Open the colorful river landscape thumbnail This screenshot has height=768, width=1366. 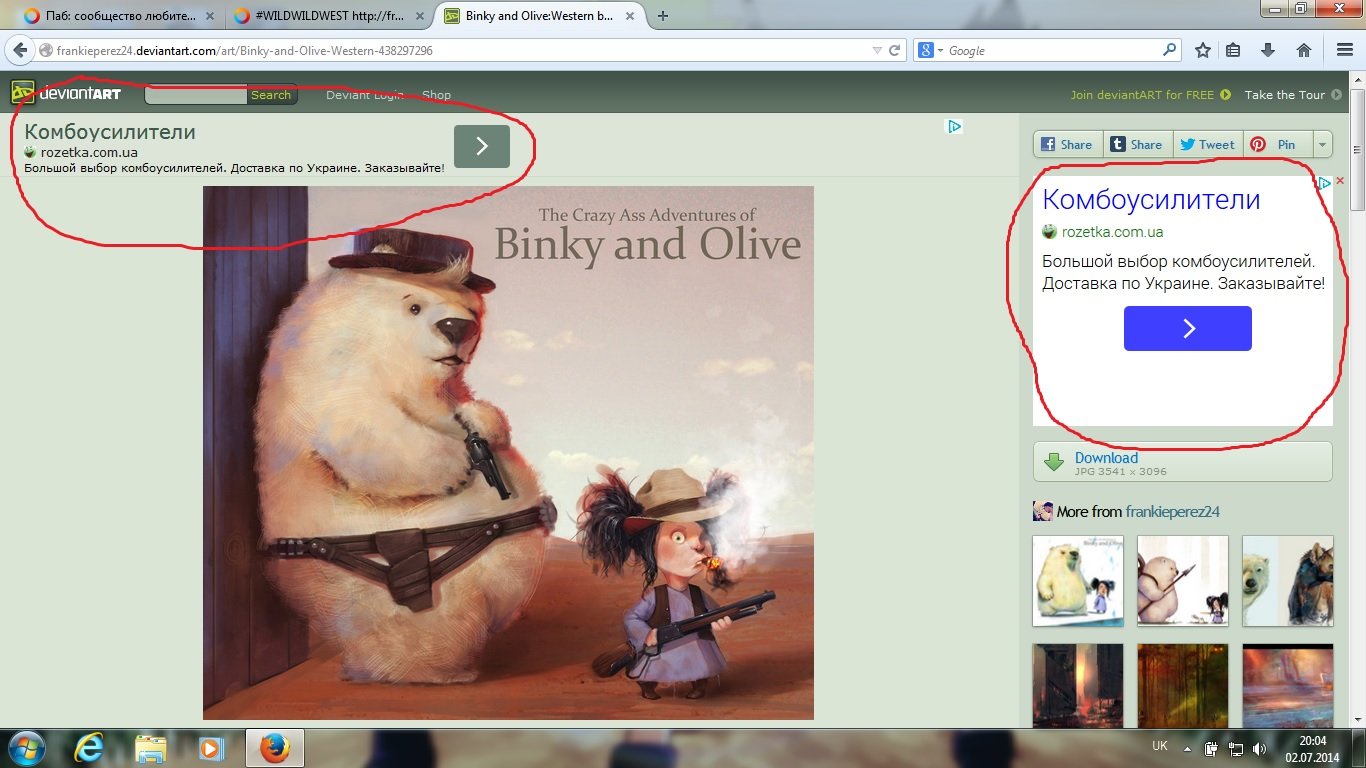1288,686
